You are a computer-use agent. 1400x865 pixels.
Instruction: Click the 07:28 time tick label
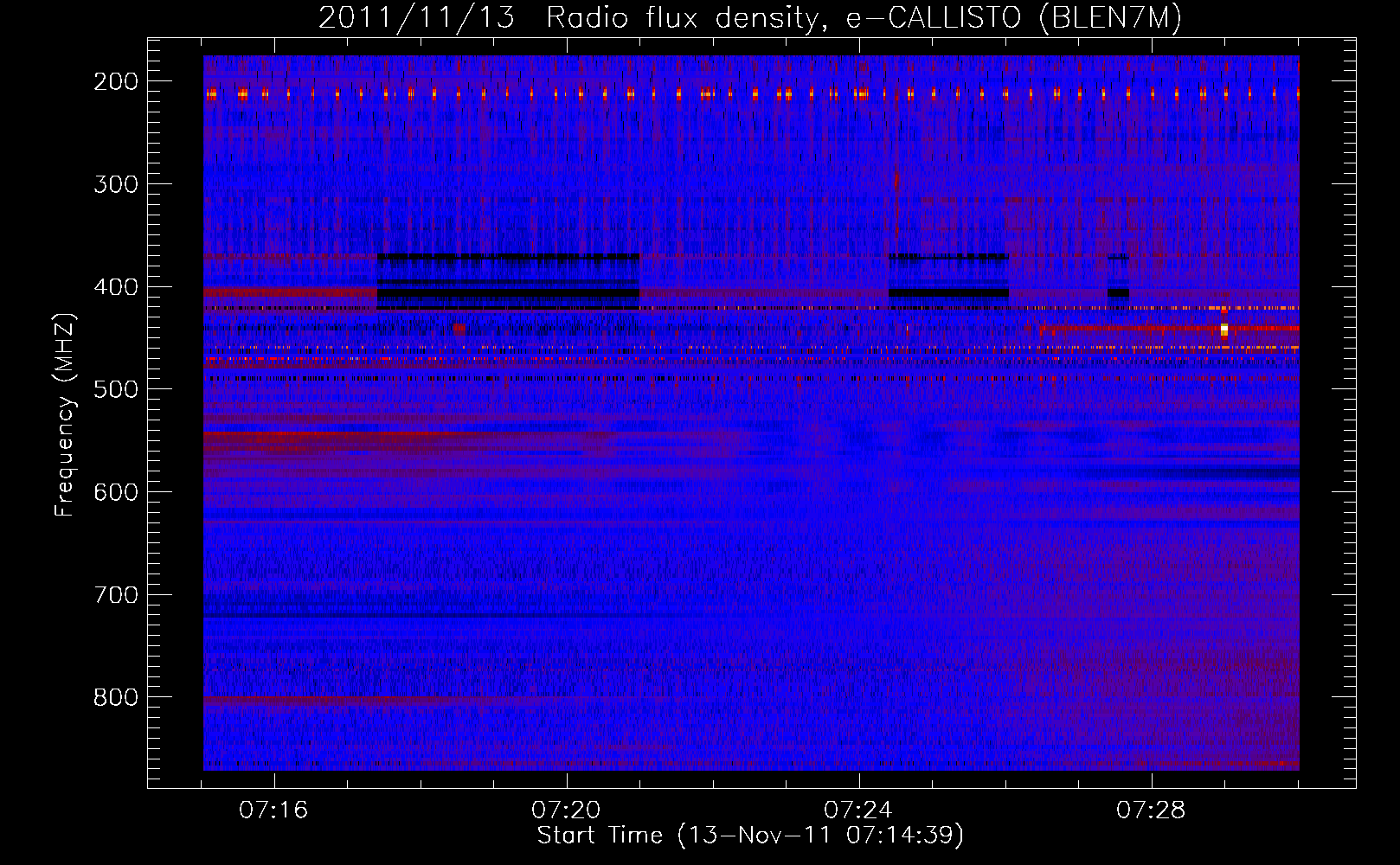click(x=1152, y=811)
